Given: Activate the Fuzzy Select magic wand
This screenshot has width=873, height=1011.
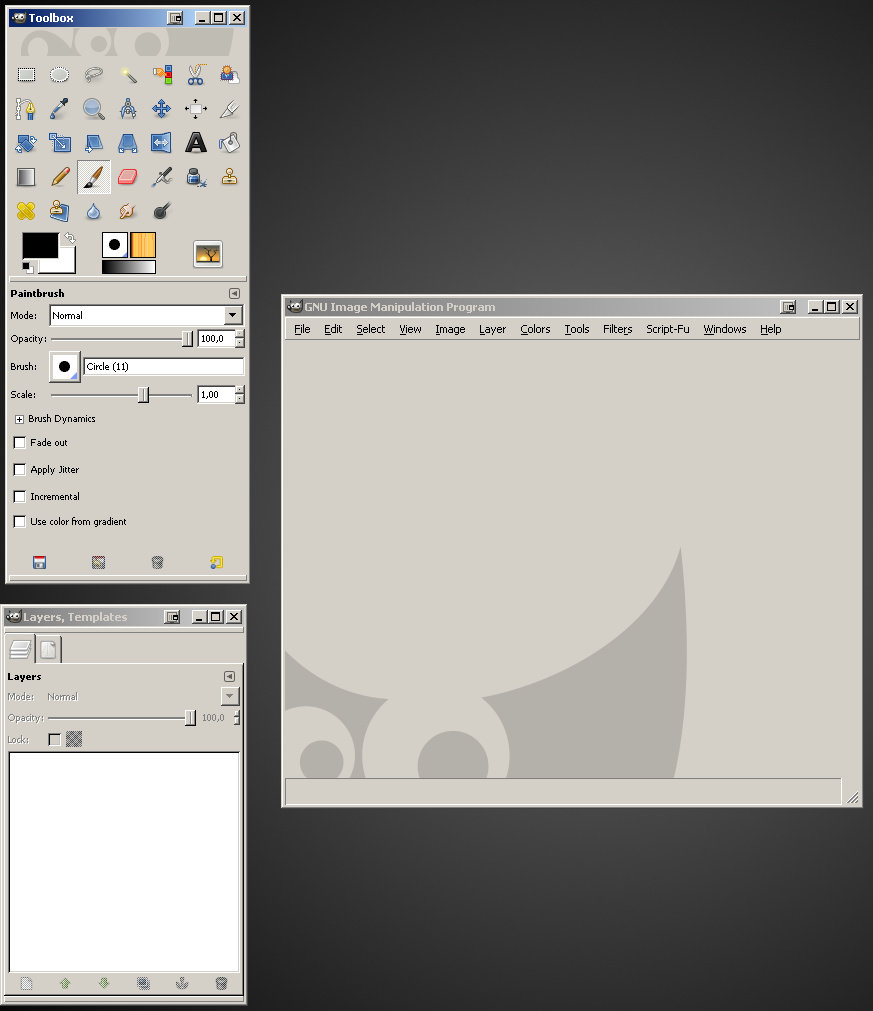Looking at the screenshot, I should click(128, 75).
